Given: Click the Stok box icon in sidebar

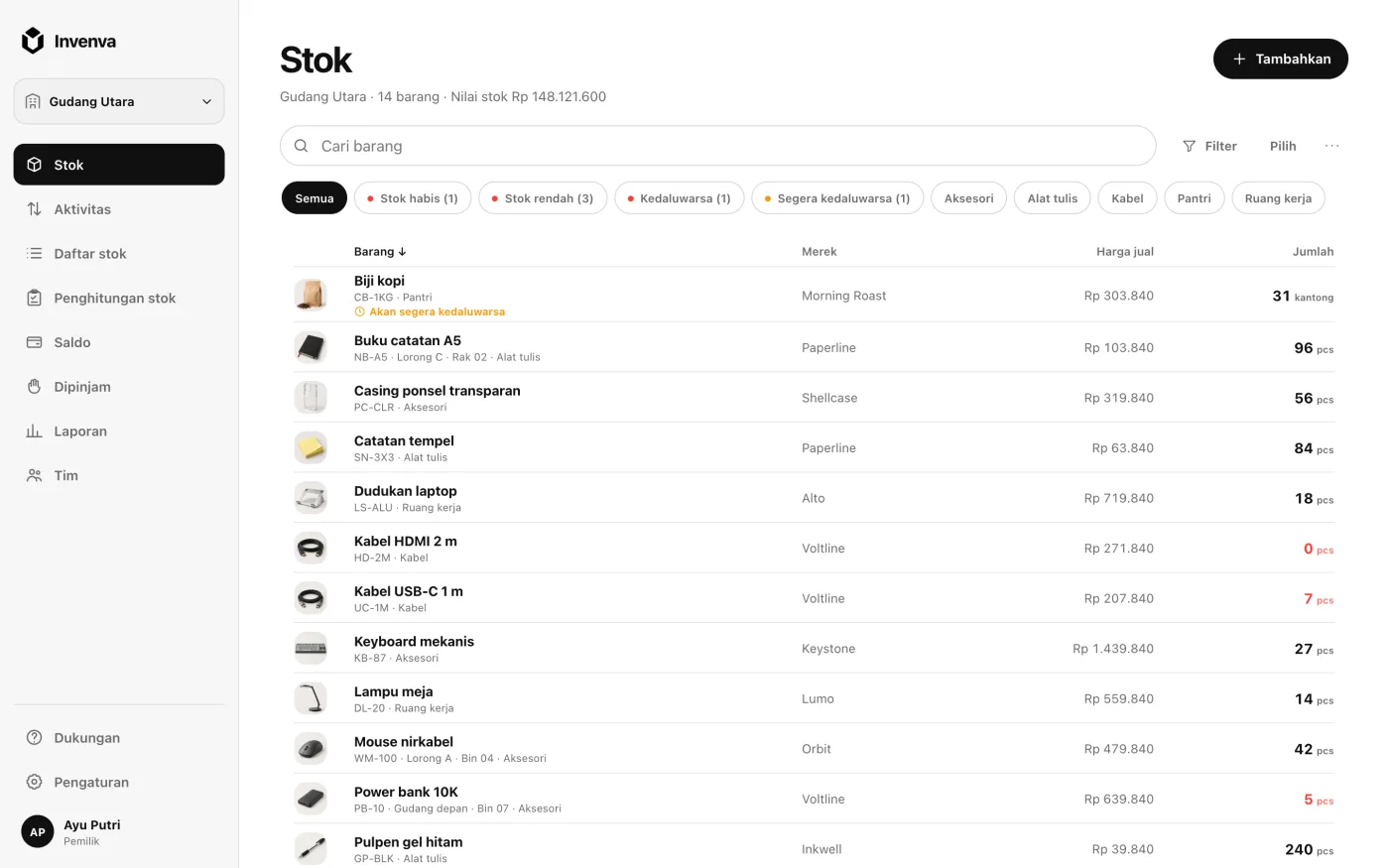Looking at the screenshot, I should pos(35,165).
